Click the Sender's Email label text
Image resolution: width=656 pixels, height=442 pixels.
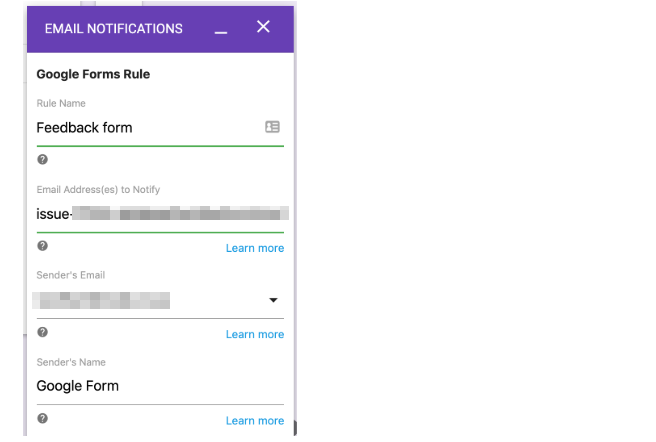[x=70, y=275]
